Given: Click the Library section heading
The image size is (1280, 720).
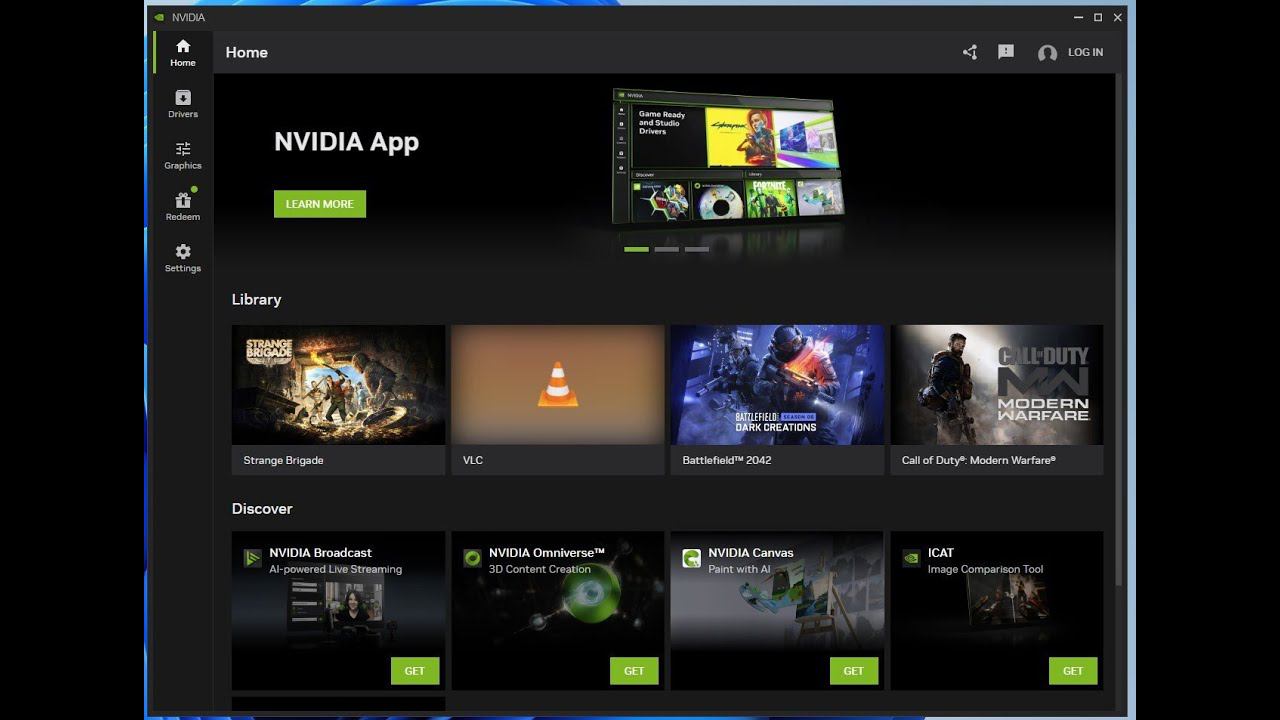Looking at the screenshot, I should (x=256, y=299).
